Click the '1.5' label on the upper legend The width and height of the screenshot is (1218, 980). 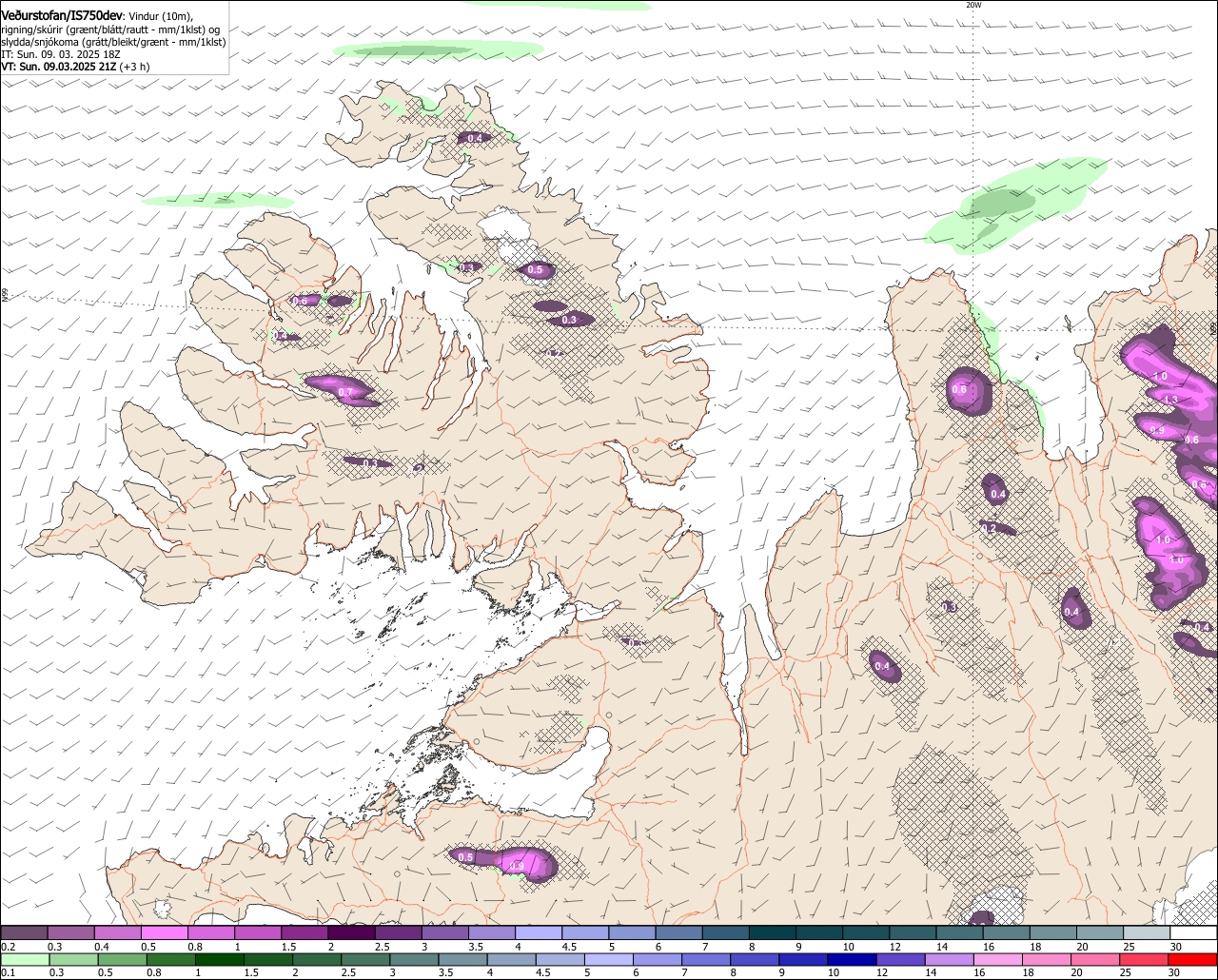coord(289,947)
